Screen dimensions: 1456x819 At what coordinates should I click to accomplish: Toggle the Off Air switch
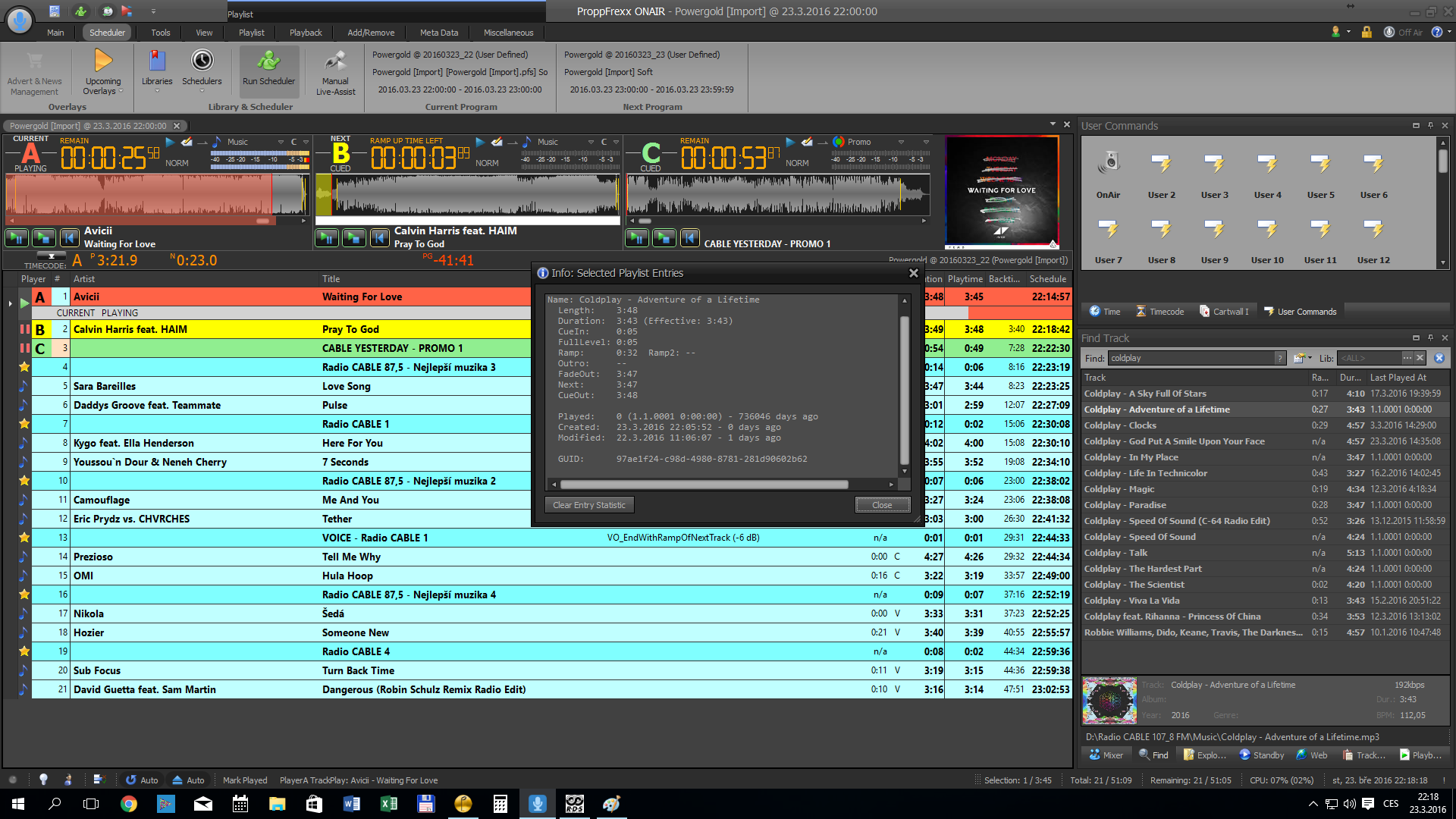click(1403, 32)
